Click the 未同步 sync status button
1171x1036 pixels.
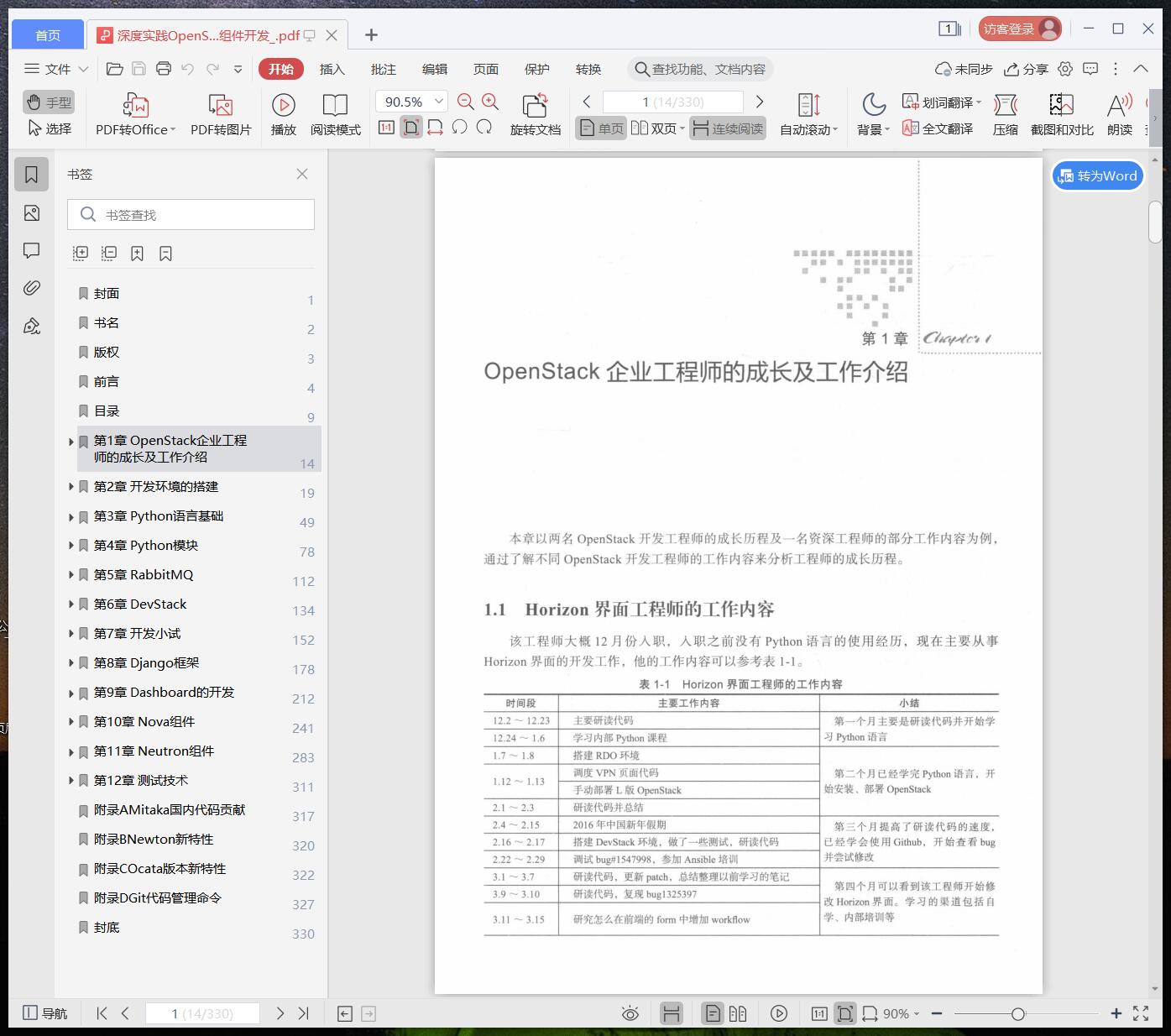[x=964, y=69]
